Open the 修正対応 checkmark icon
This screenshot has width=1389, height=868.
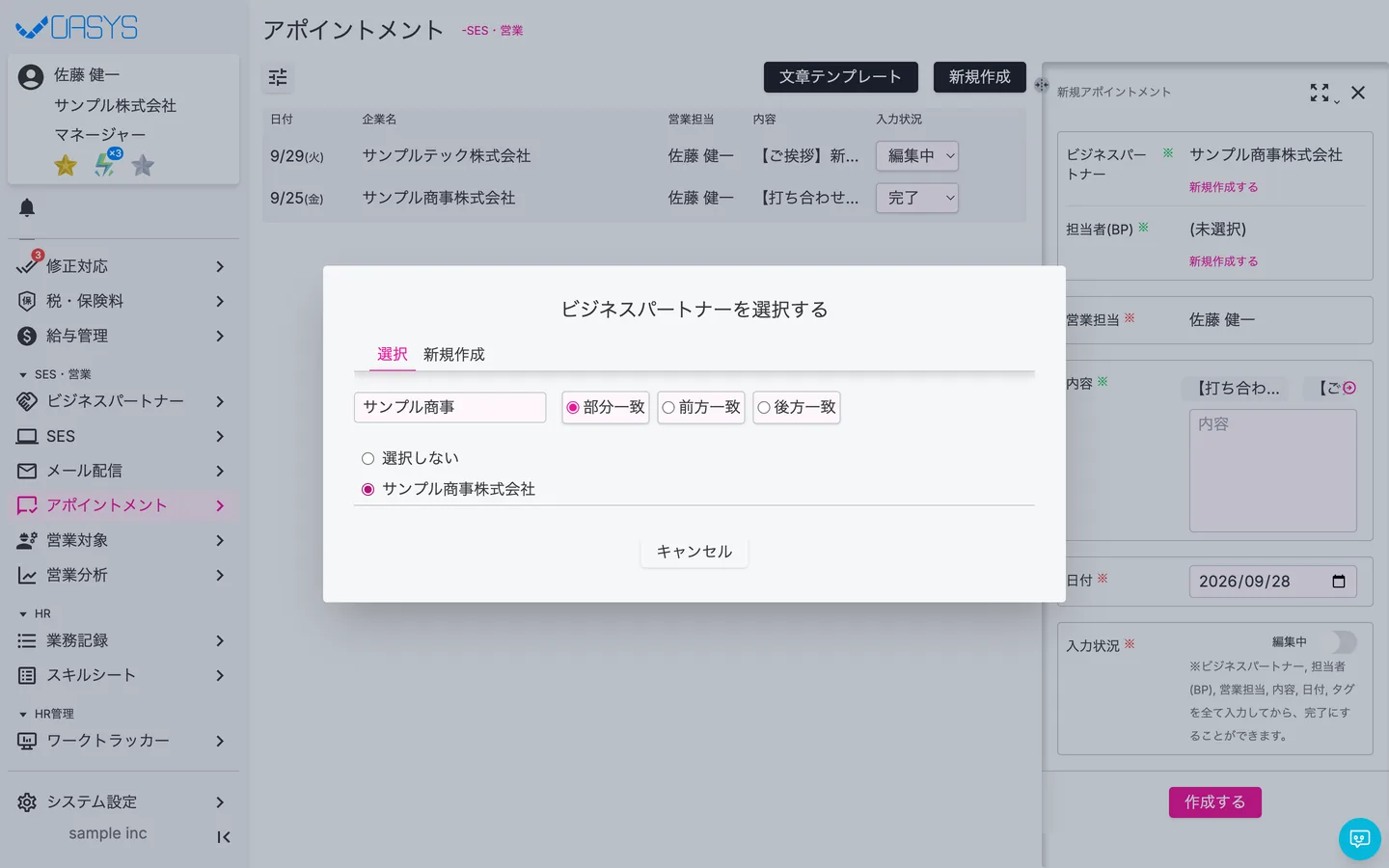(27, 264)
